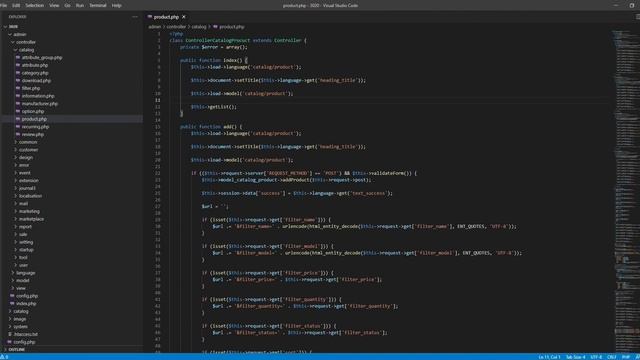This screenshot has width=640, height=360.
Task: Click the controller breadcrumb segment
Action: [176, 27]
